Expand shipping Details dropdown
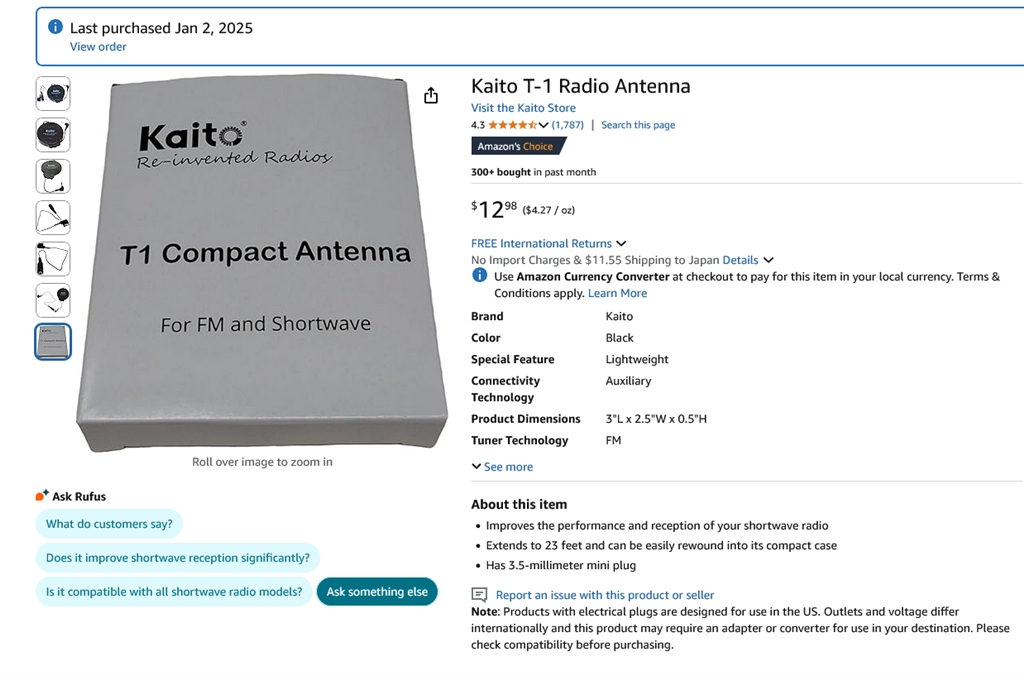The width and height of the screenshot is (1024, 675). tap(768, 260)
